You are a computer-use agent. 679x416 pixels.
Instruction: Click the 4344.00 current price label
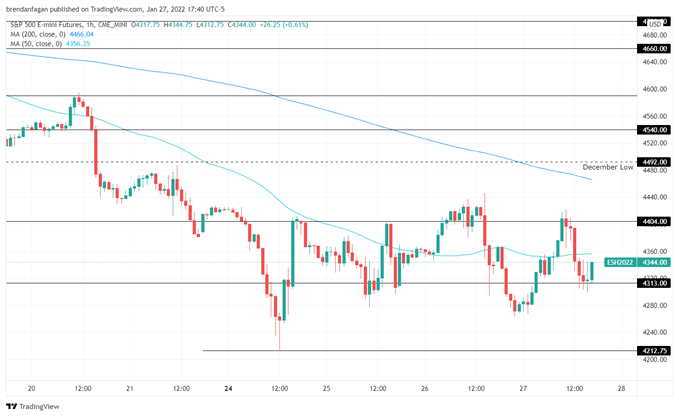click(x=655, y=262)
